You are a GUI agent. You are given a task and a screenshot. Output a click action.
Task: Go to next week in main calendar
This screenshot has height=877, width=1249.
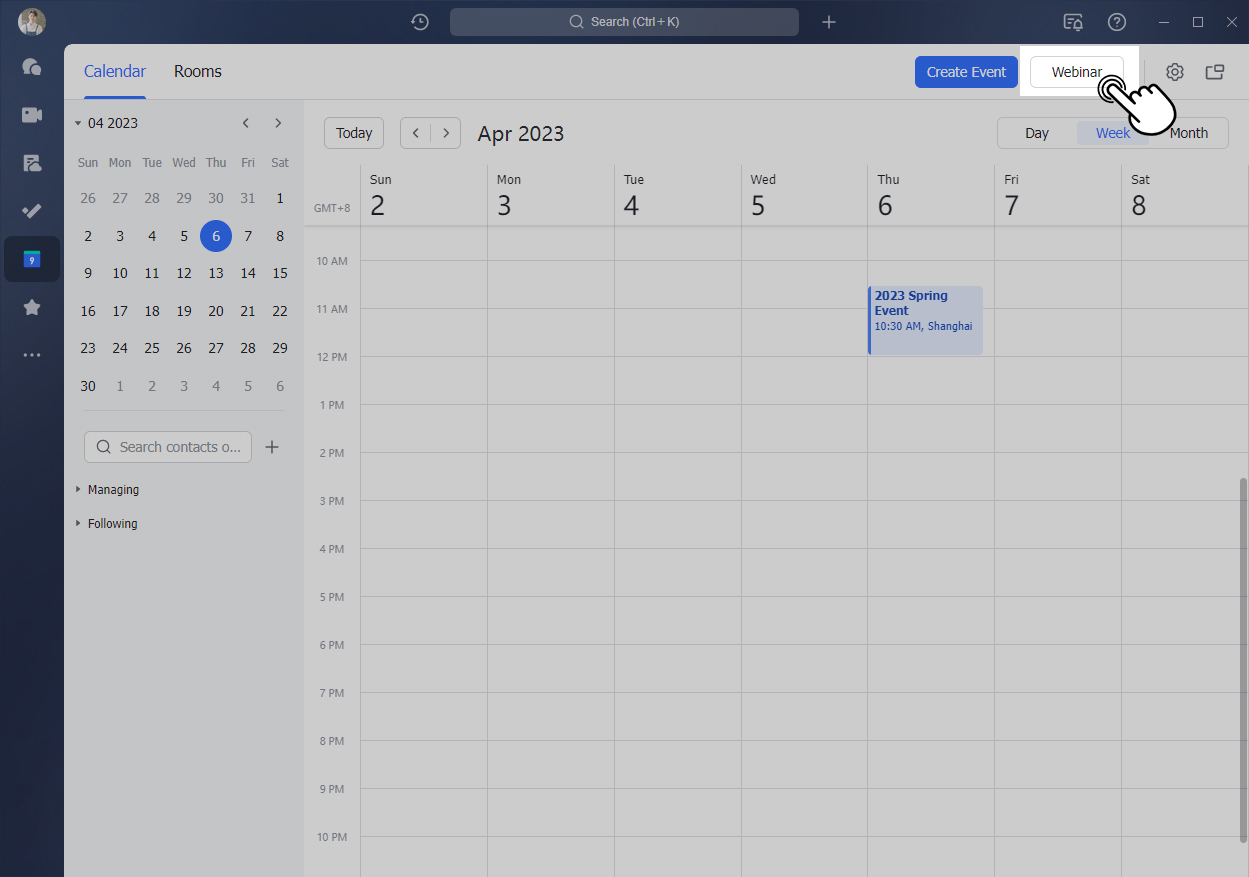(x=446, y=133)
